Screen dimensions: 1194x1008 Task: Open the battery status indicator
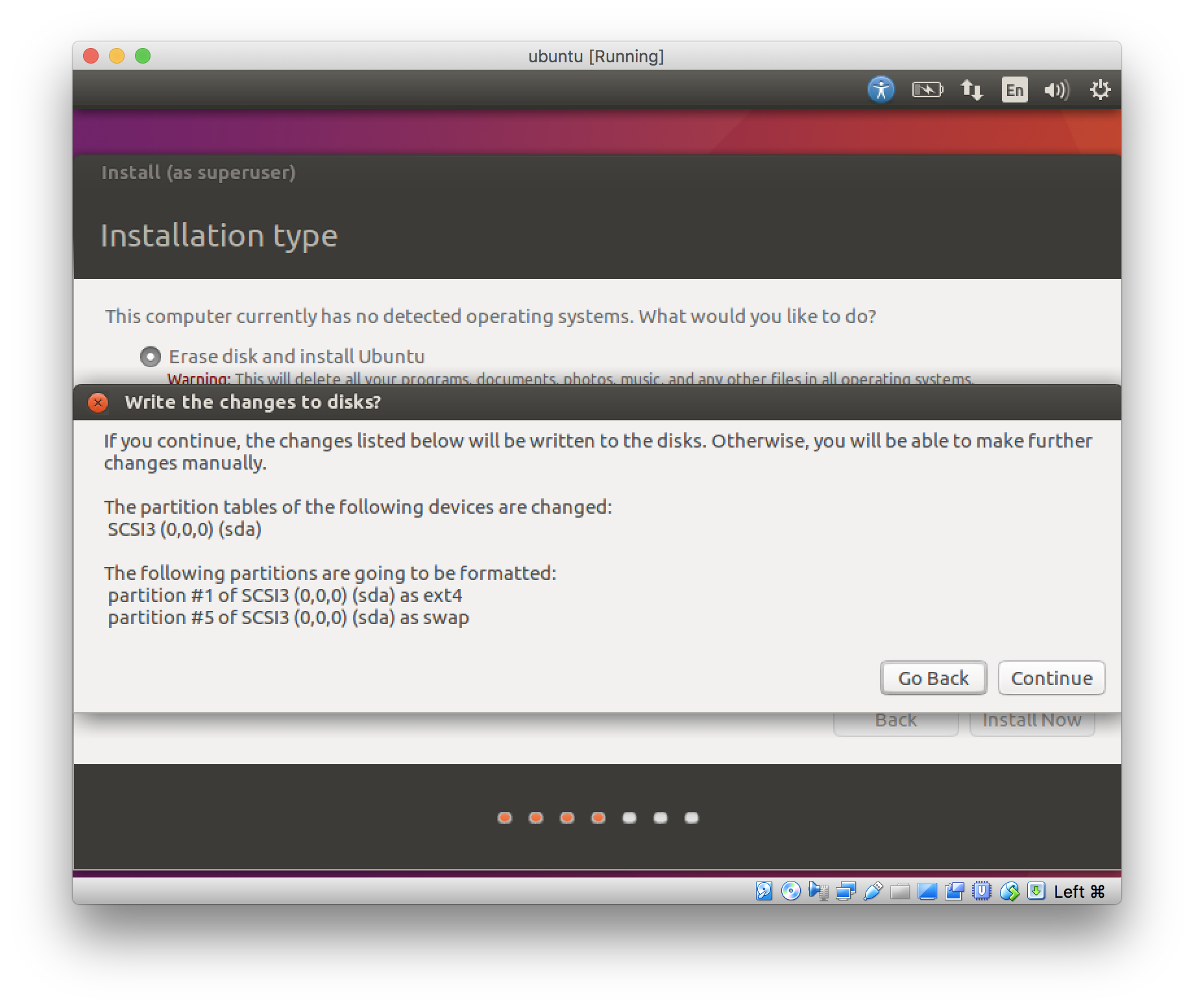[927, 90]
